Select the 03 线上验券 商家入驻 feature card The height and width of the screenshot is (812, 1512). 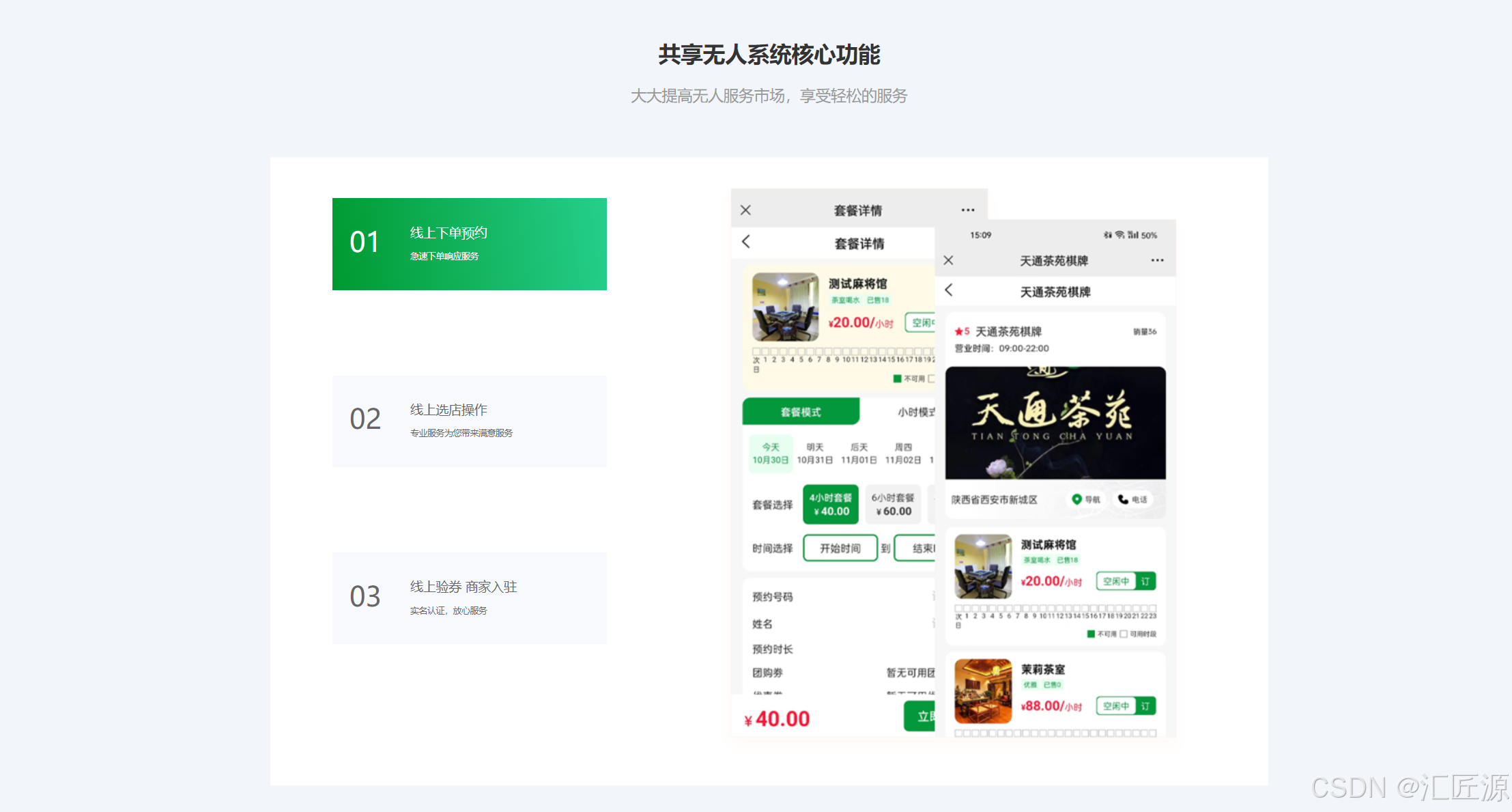(469, 598)
